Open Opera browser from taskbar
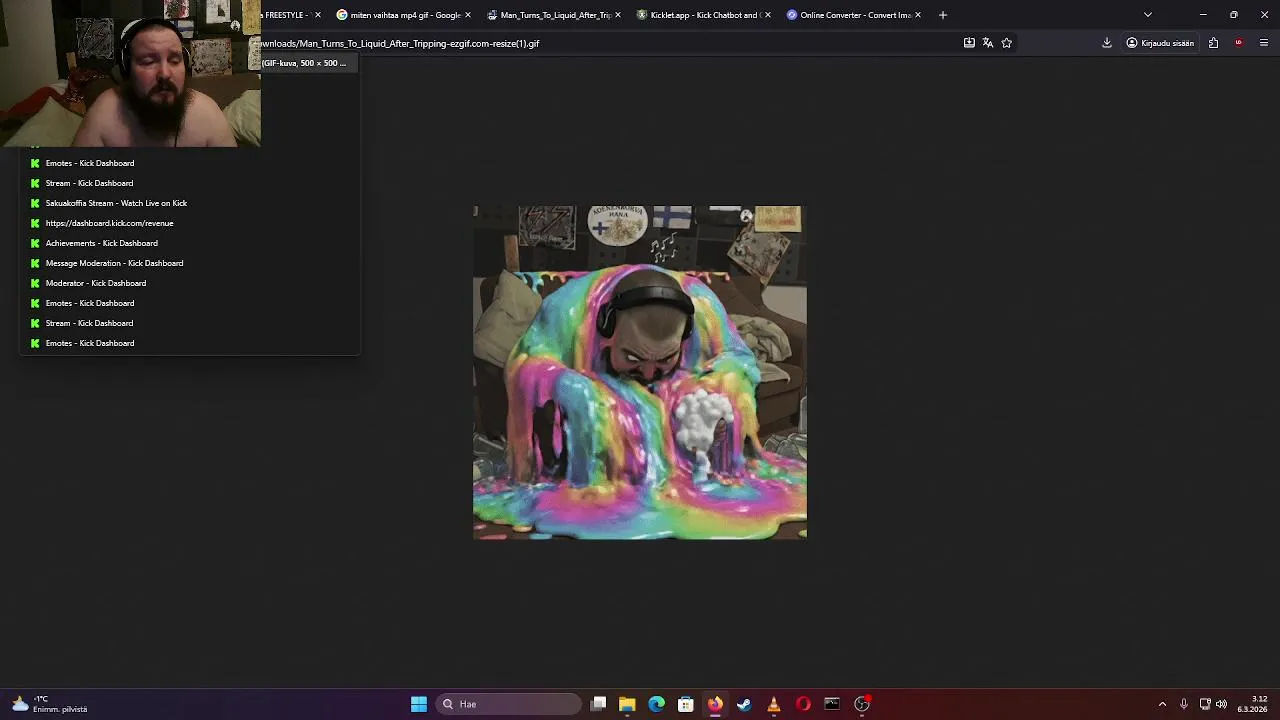 point(803,704)
